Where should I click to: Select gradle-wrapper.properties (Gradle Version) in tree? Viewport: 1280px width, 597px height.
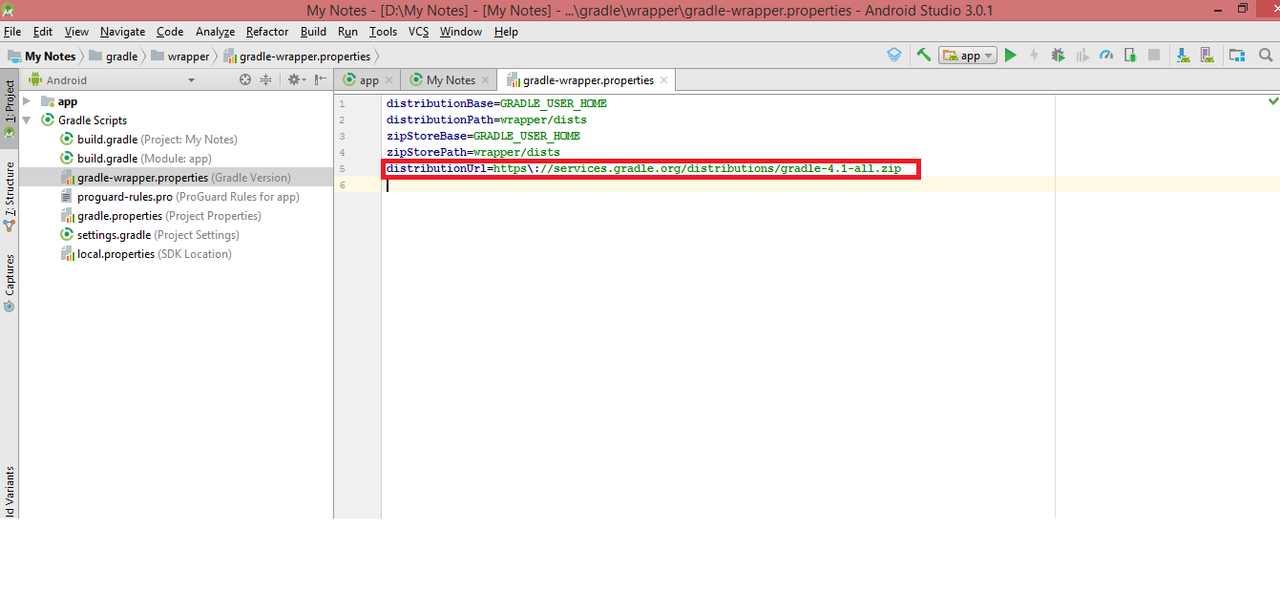point(176,177)
